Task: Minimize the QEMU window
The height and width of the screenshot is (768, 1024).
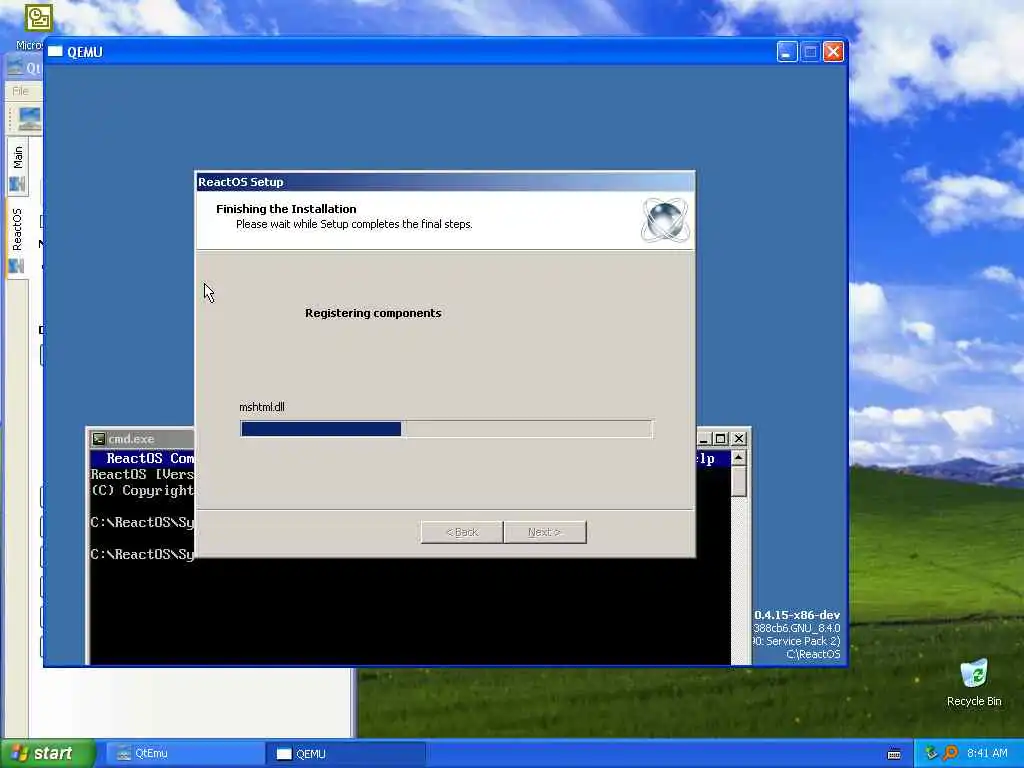Action: pyautogui.click(x=787, y=52)
